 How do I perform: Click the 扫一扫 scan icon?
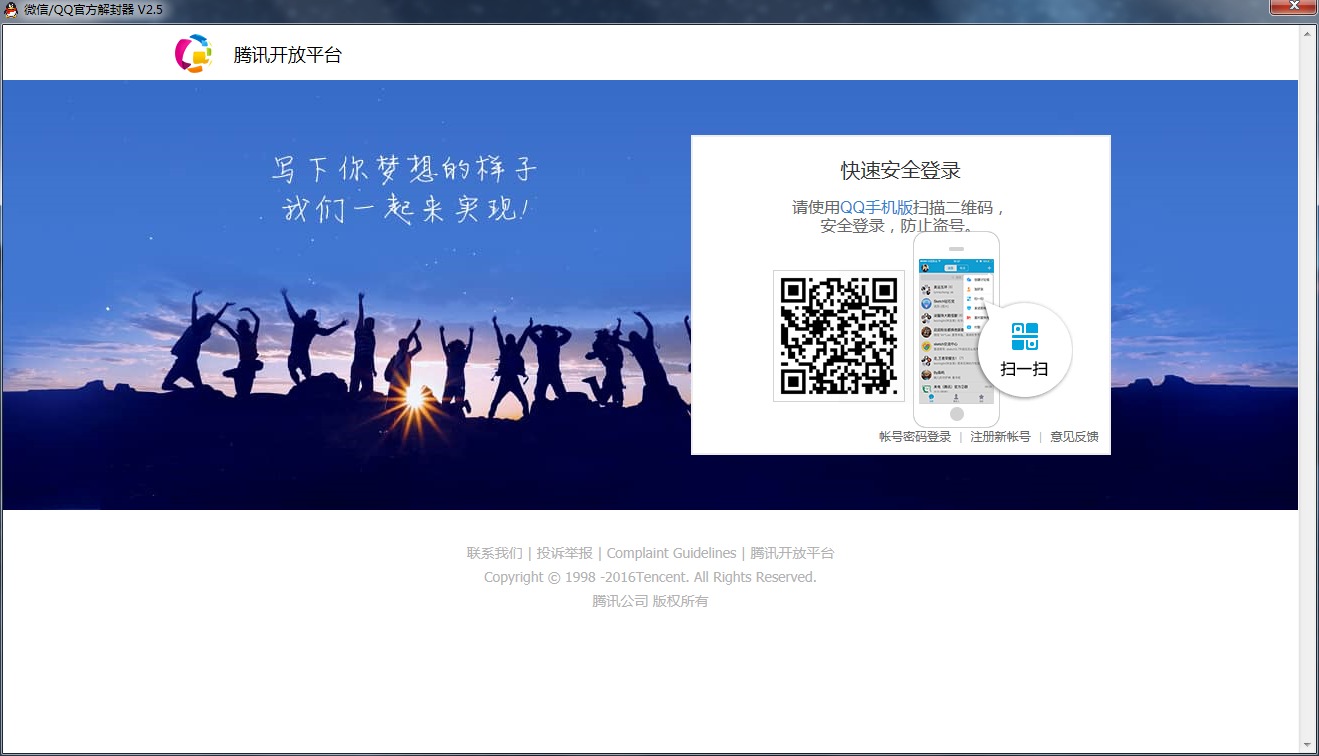pyautogui.click(x=1026, y=368)
